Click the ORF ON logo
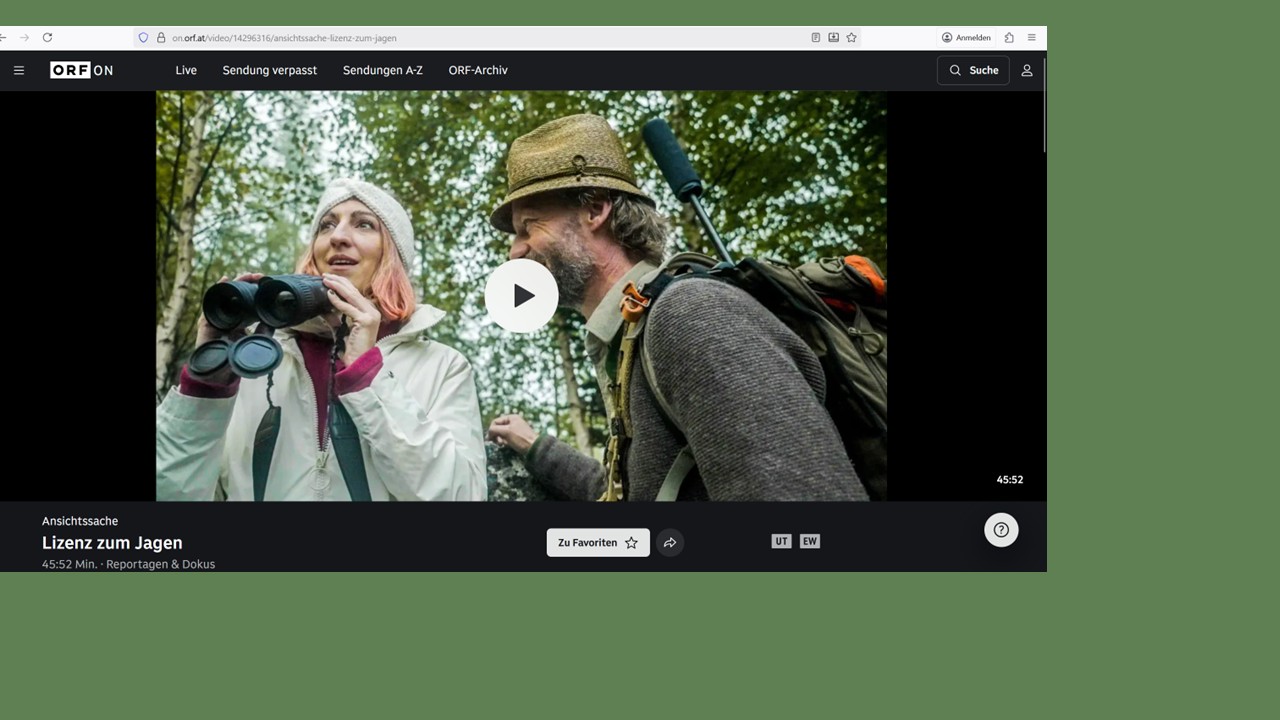 (x=81, y=70)
